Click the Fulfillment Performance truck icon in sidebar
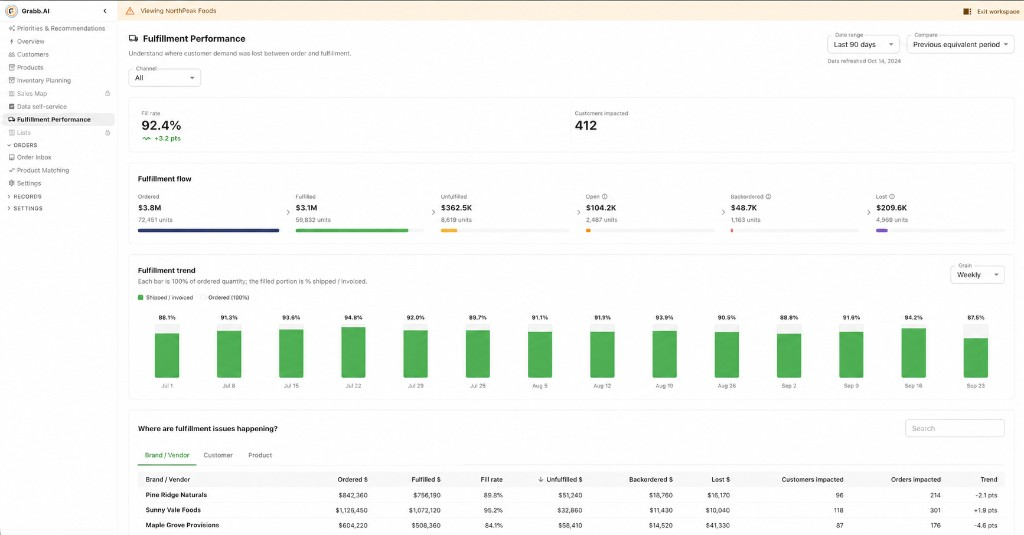 (11, 120)
